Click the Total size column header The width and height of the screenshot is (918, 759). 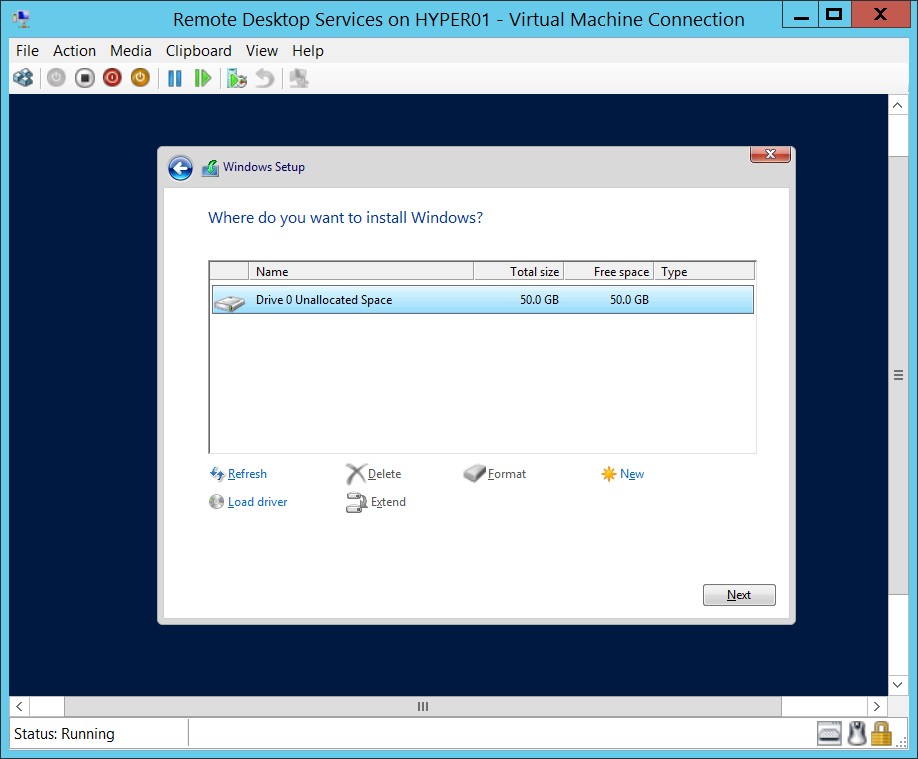point(519,272)
